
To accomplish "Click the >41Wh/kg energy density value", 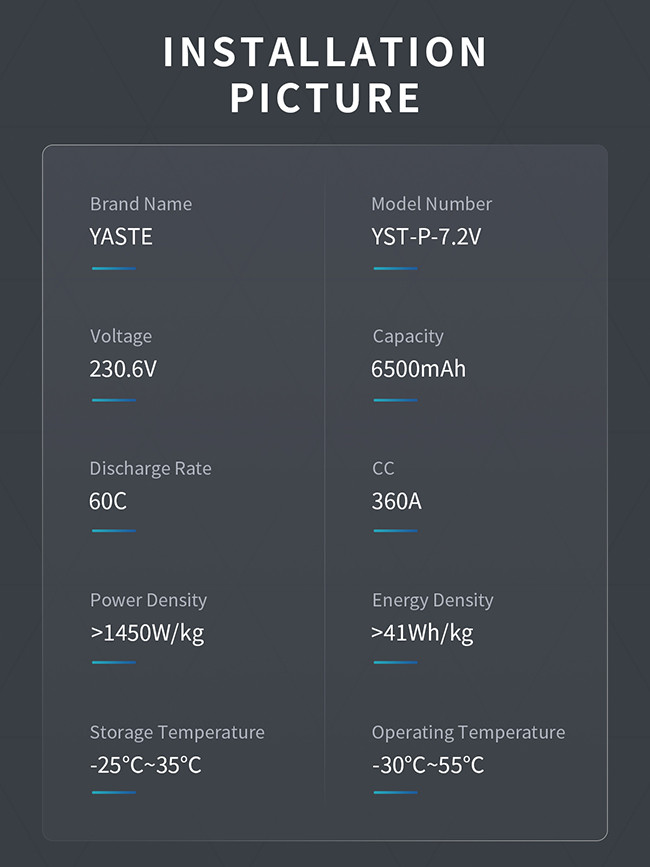I will (x=422, y=634).
